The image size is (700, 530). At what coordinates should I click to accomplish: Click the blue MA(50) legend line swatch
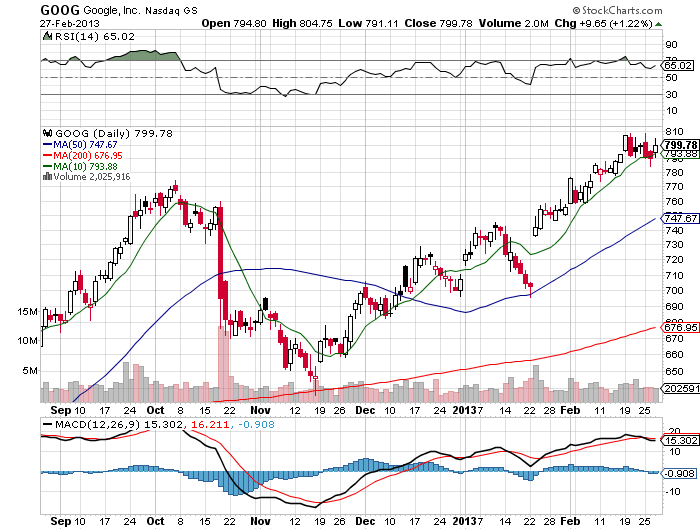coord(47,145)
